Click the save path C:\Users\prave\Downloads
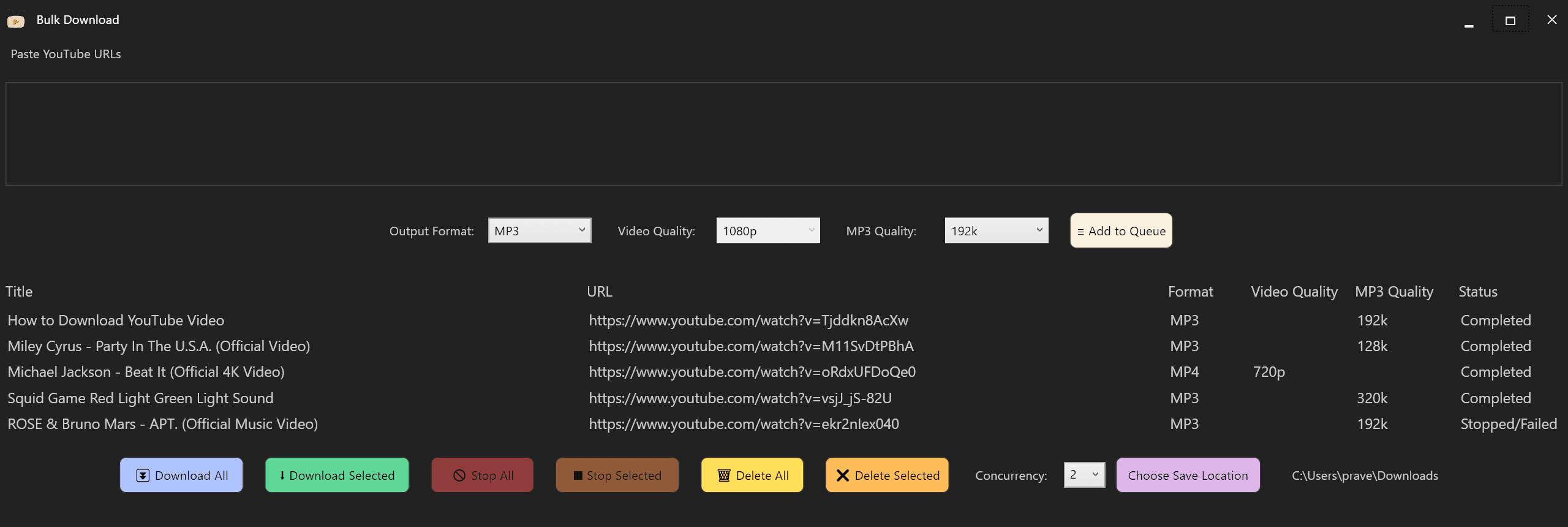 [x=1365, y=476]
